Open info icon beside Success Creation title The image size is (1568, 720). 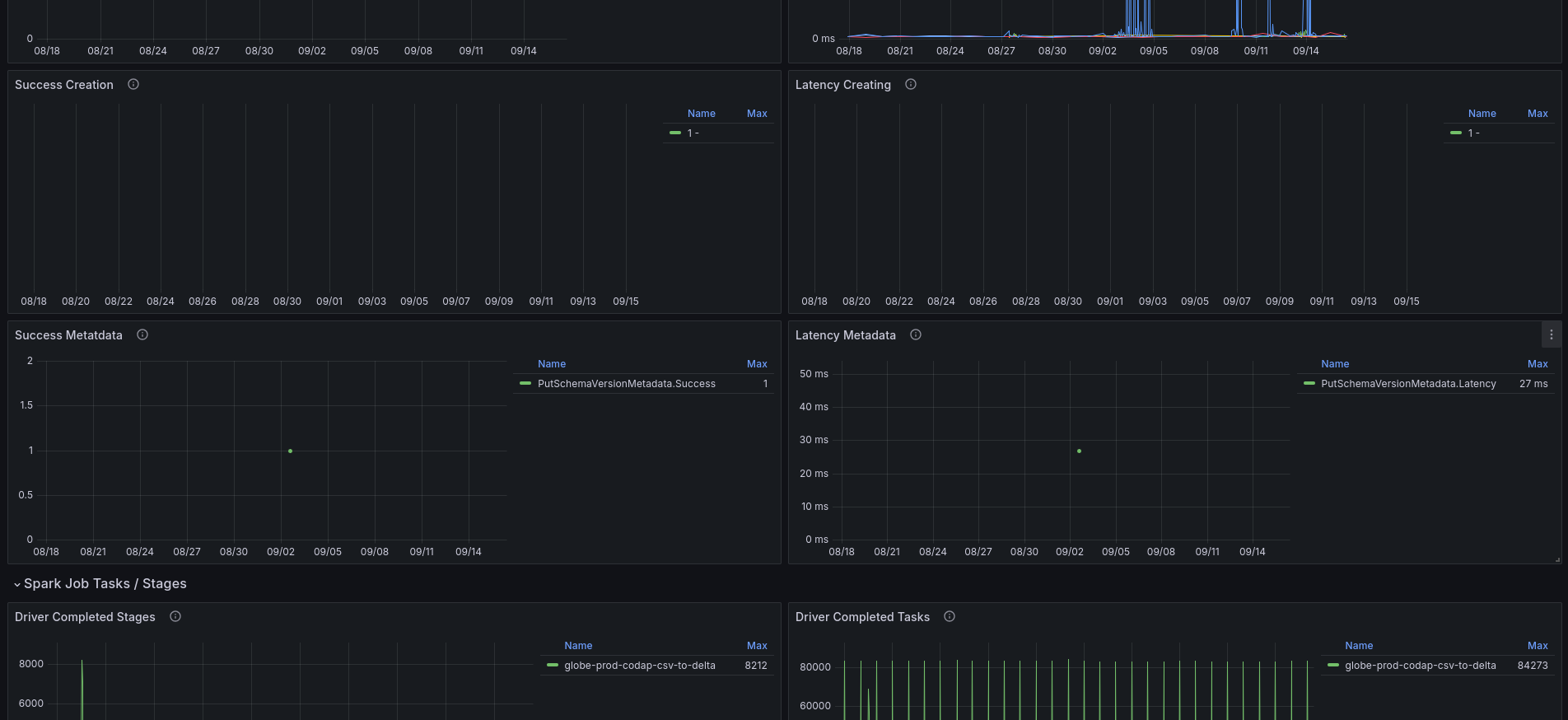(133, 84)
